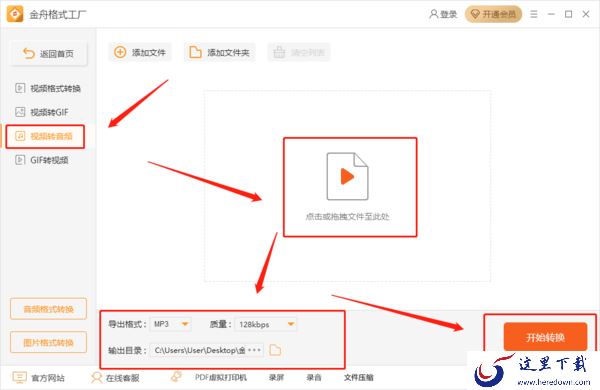Click the 视频格式转换 sidebar icon
This screenshot has width=600, height=390.
pos(20,88)
